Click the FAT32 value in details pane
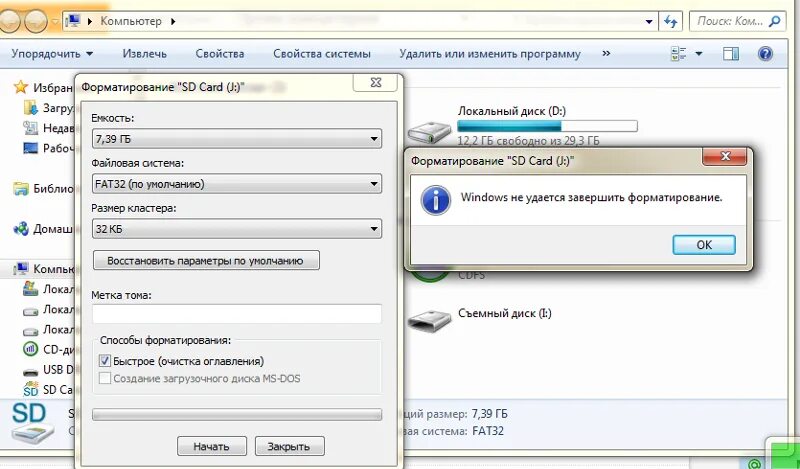Screen dimensions: 800x469 coord(488,431)
